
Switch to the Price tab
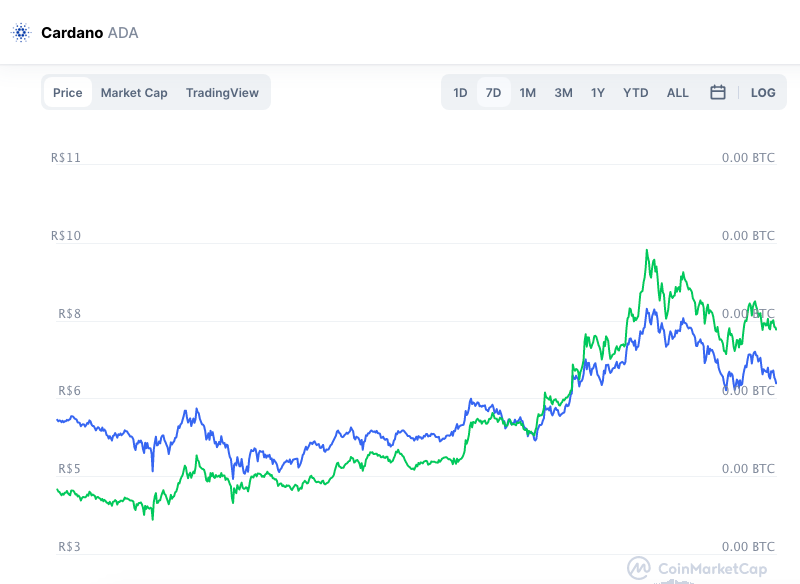coord(68,93)
